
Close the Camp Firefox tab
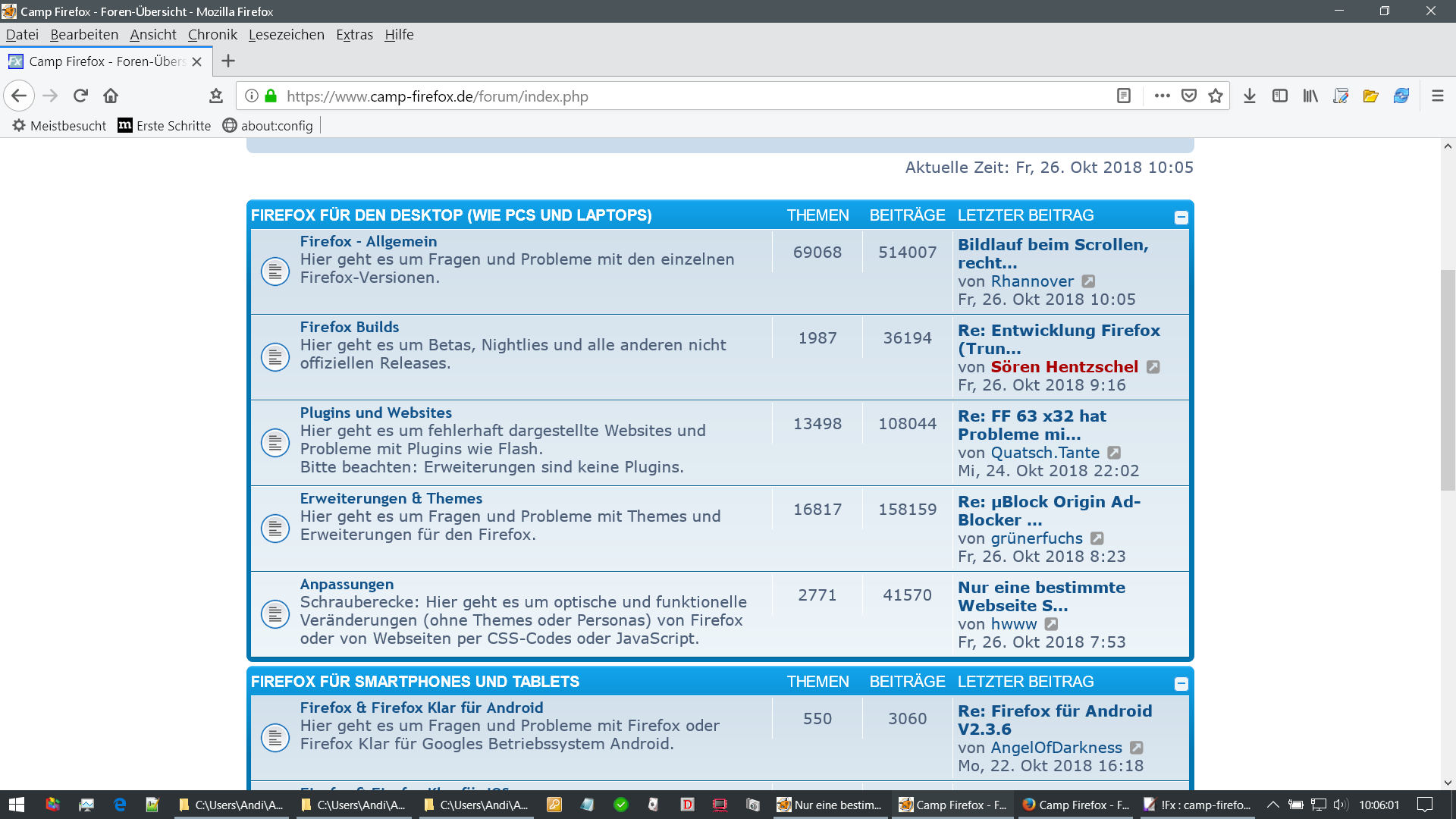coord(196,61)
